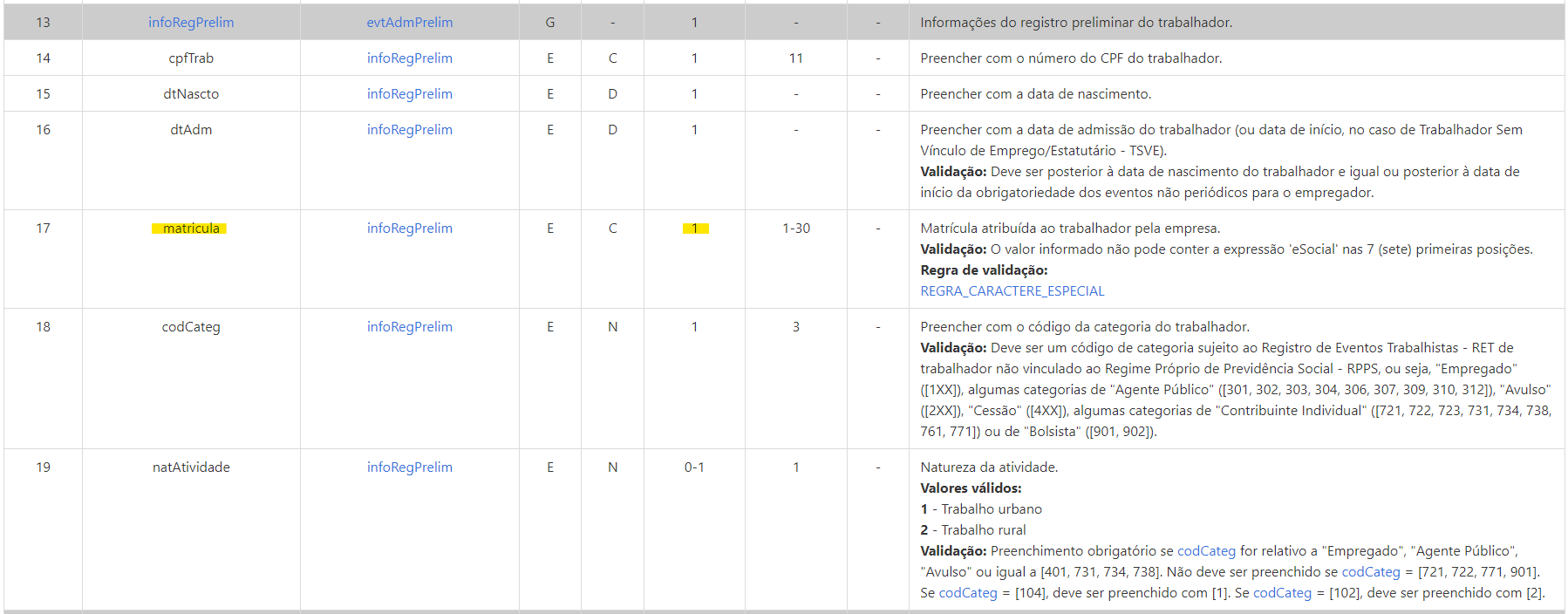1568x614 pixels.
Task: Follow codCateg link before '= [102]'
Action: 1282,593
